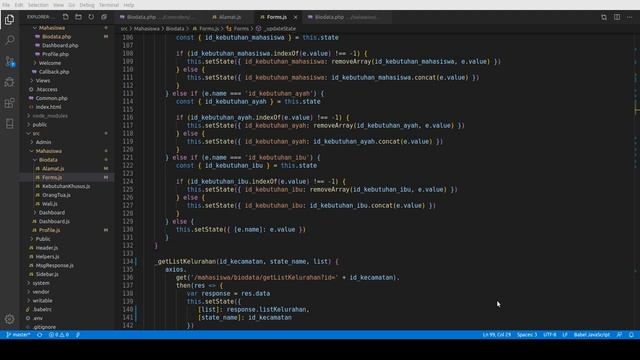This screenshot has height=360, width=640.
Task: Open Debug menu
Action: click(87, 5)
